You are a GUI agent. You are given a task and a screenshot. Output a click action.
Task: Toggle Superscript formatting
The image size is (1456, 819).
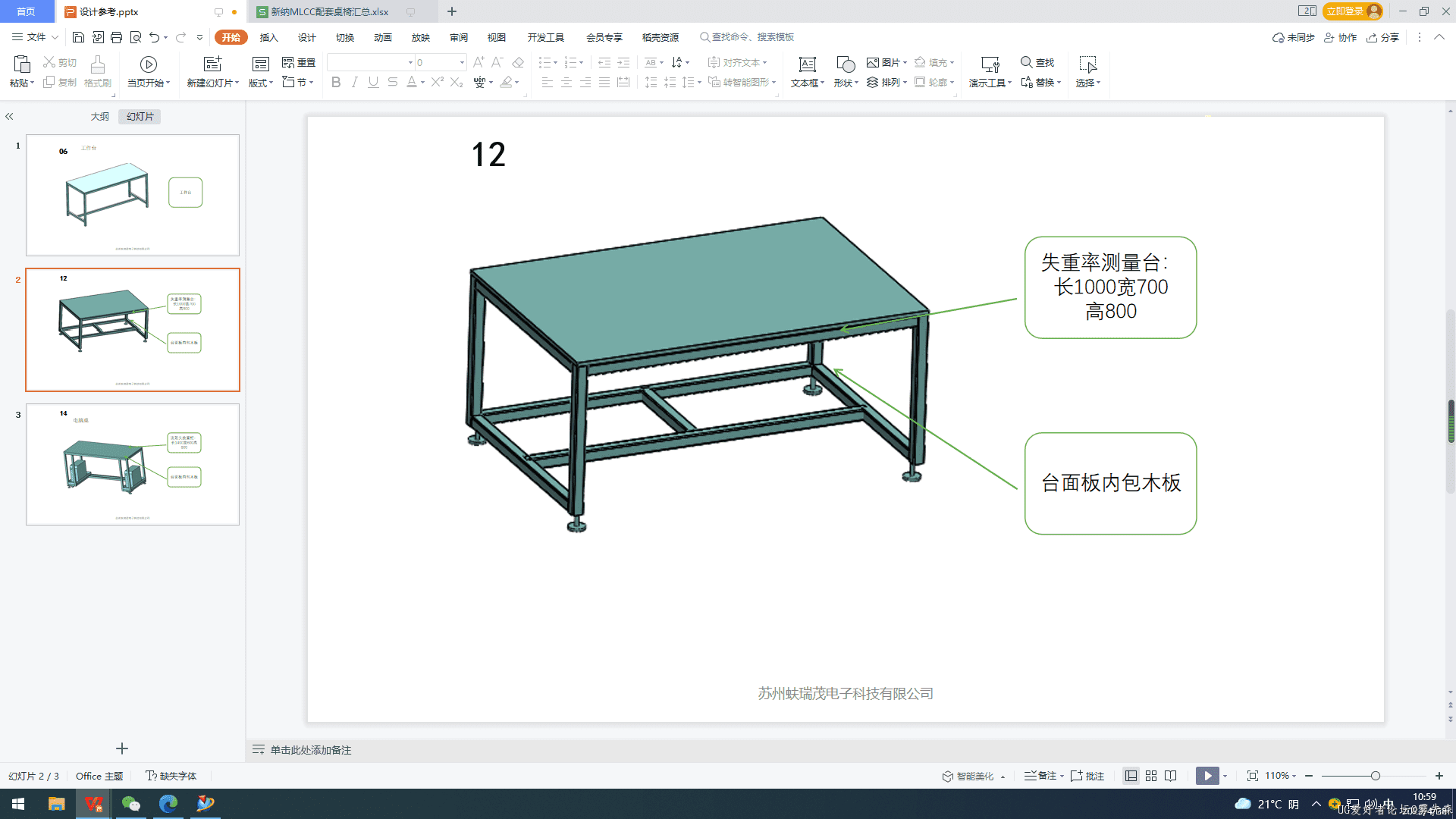(438, 82)
